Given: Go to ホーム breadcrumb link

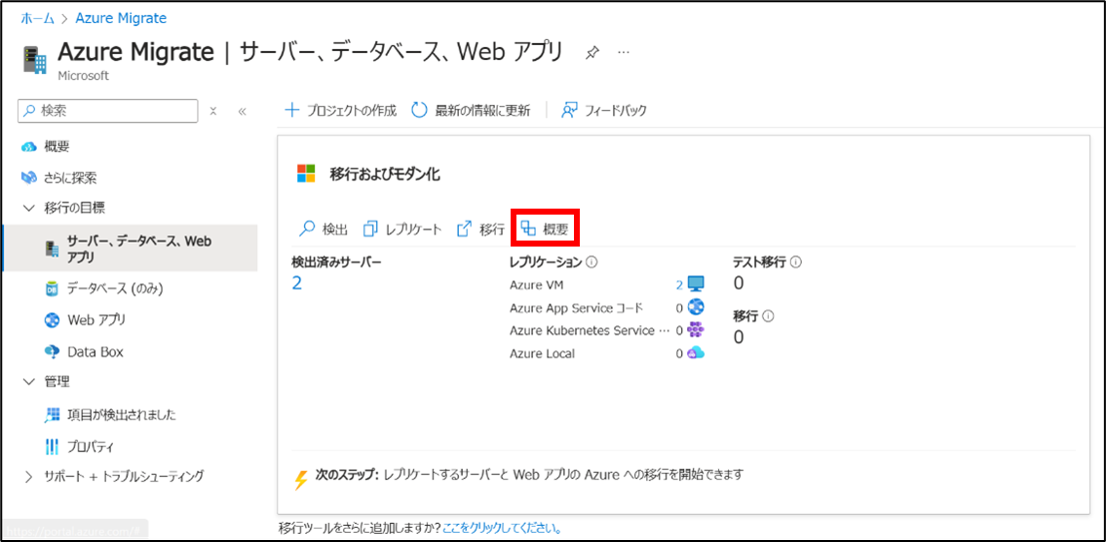Looking at the screenshot, I should click(36, 18).
